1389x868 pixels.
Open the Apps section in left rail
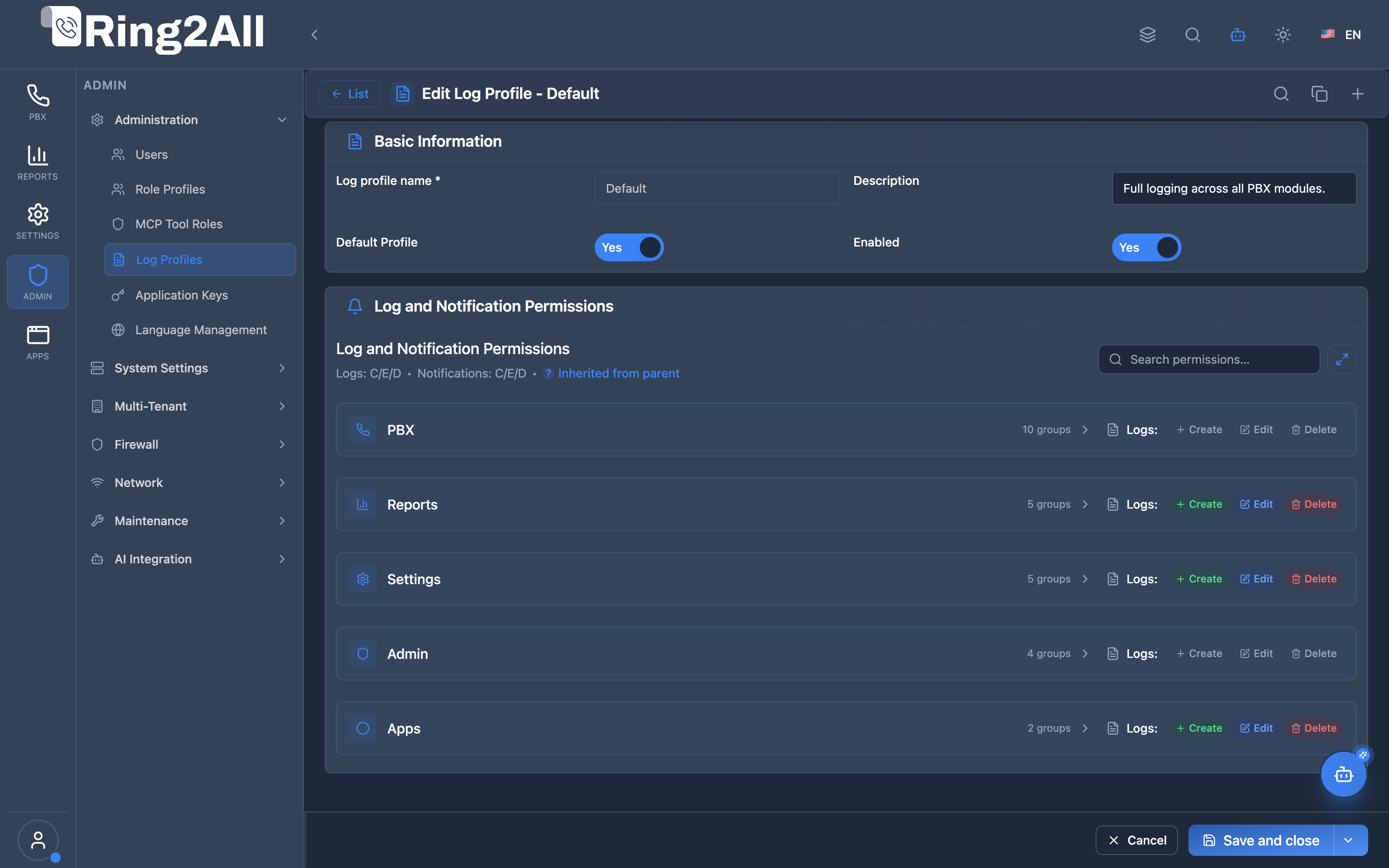coord(37,343)
